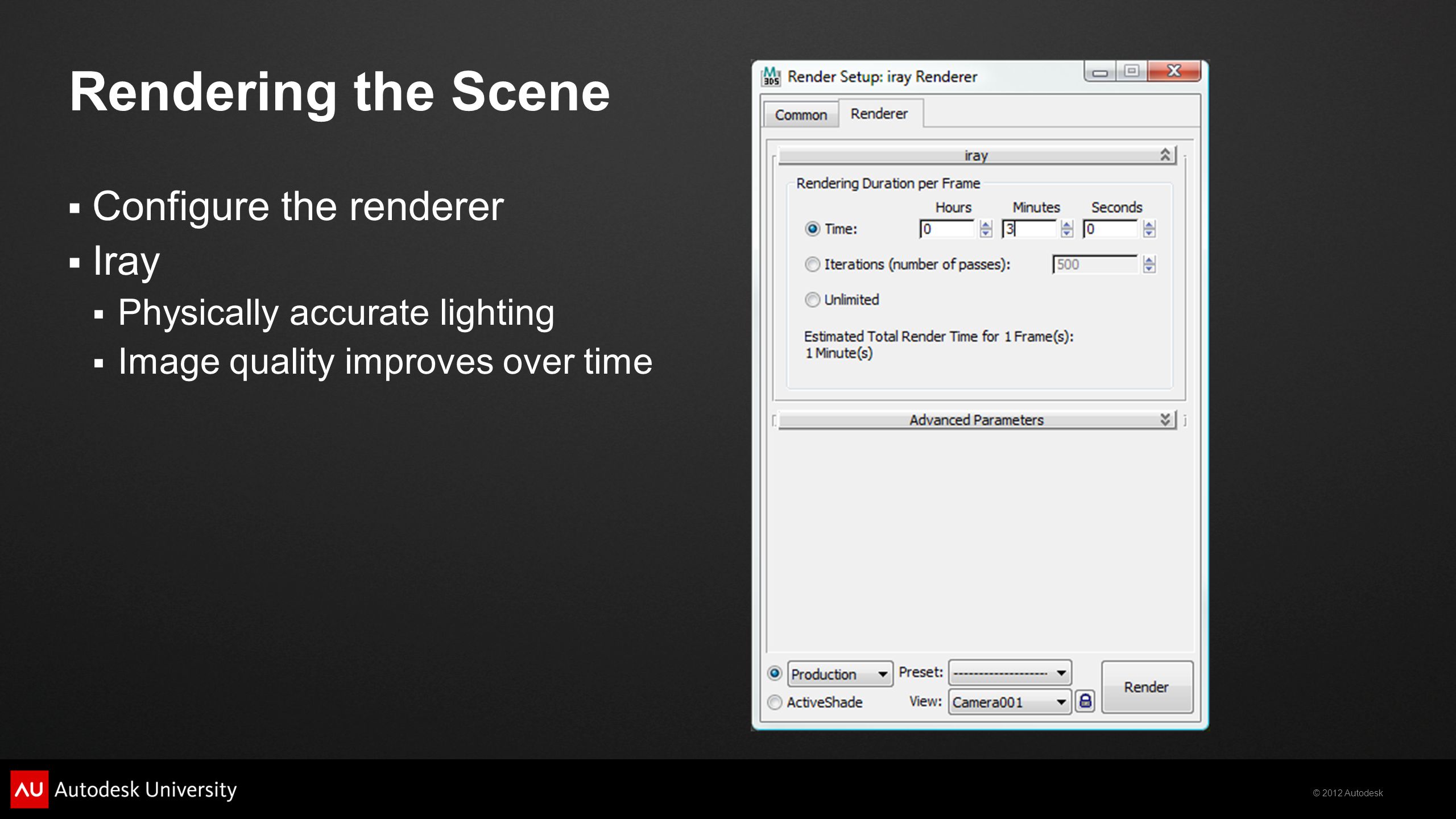1456x819 pixels.
Task: Click the Minutes input field
Action: 1029,229
